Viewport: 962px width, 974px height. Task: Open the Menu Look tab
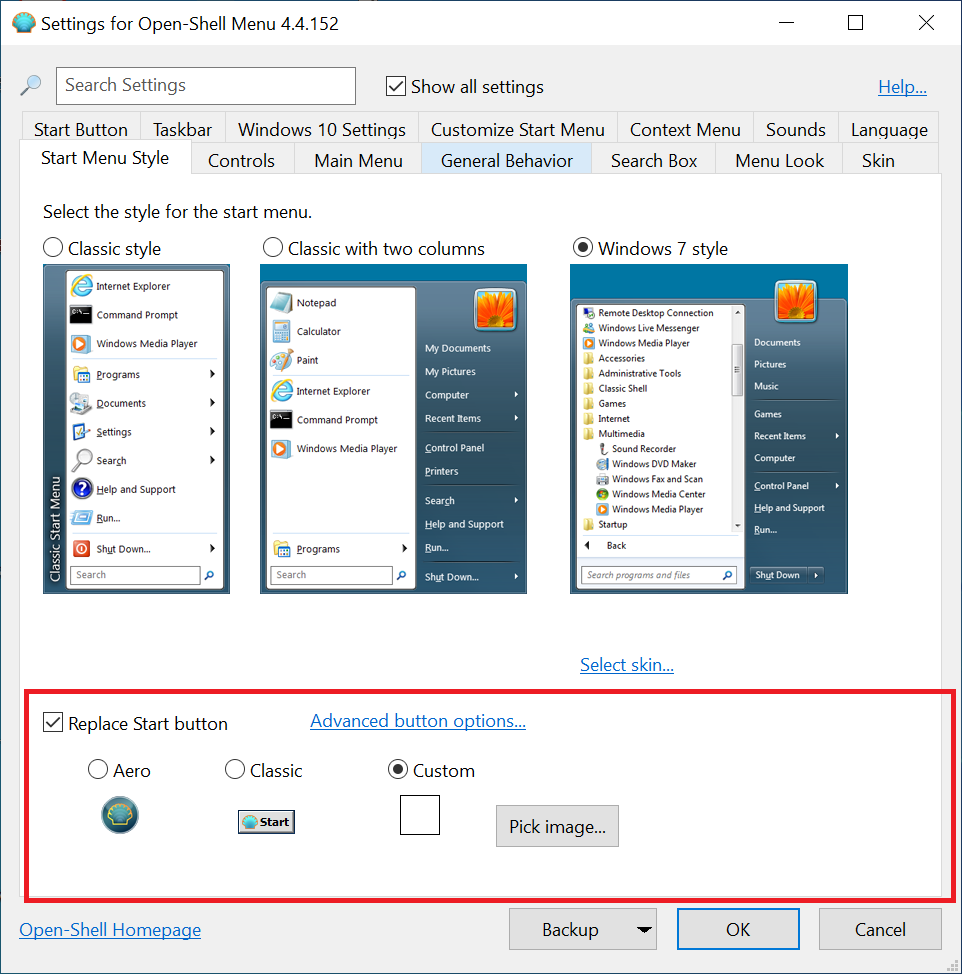point(779,160)
